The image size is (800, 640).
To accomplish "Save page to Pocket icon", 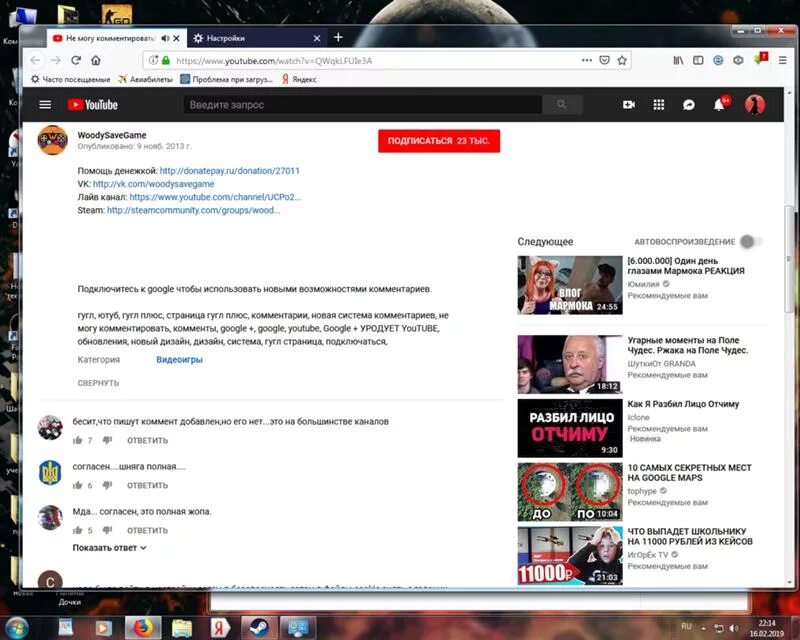I will pos(605,60).
